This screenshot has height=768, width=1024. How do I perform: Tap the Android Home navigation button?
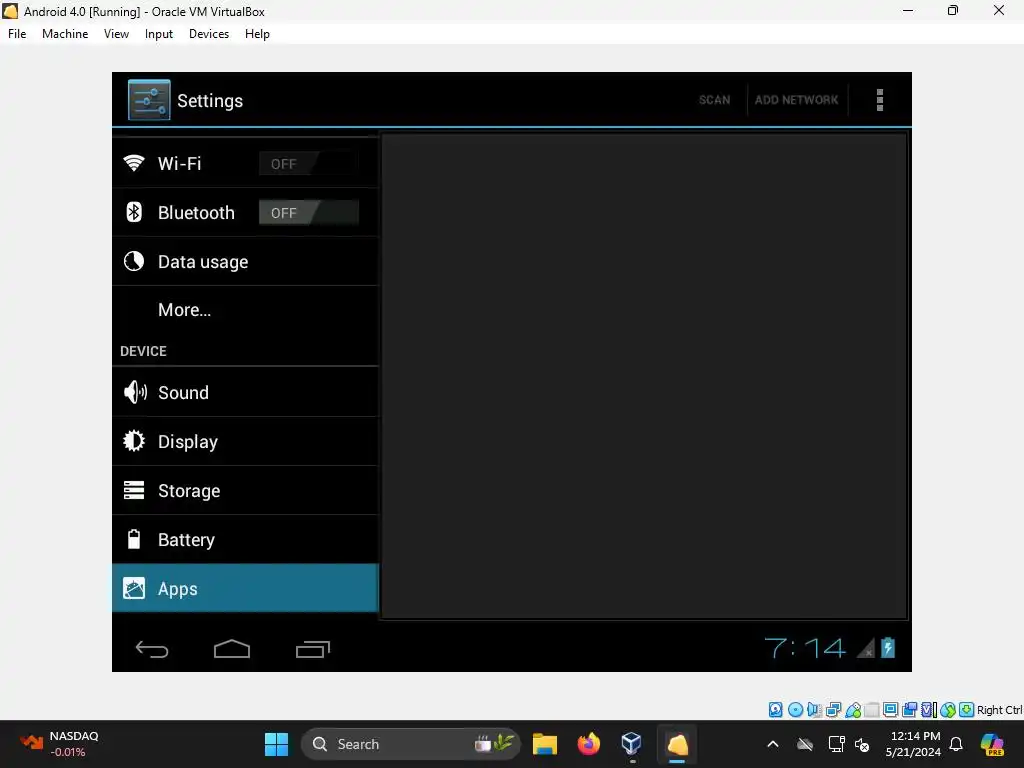pos(232,649)
